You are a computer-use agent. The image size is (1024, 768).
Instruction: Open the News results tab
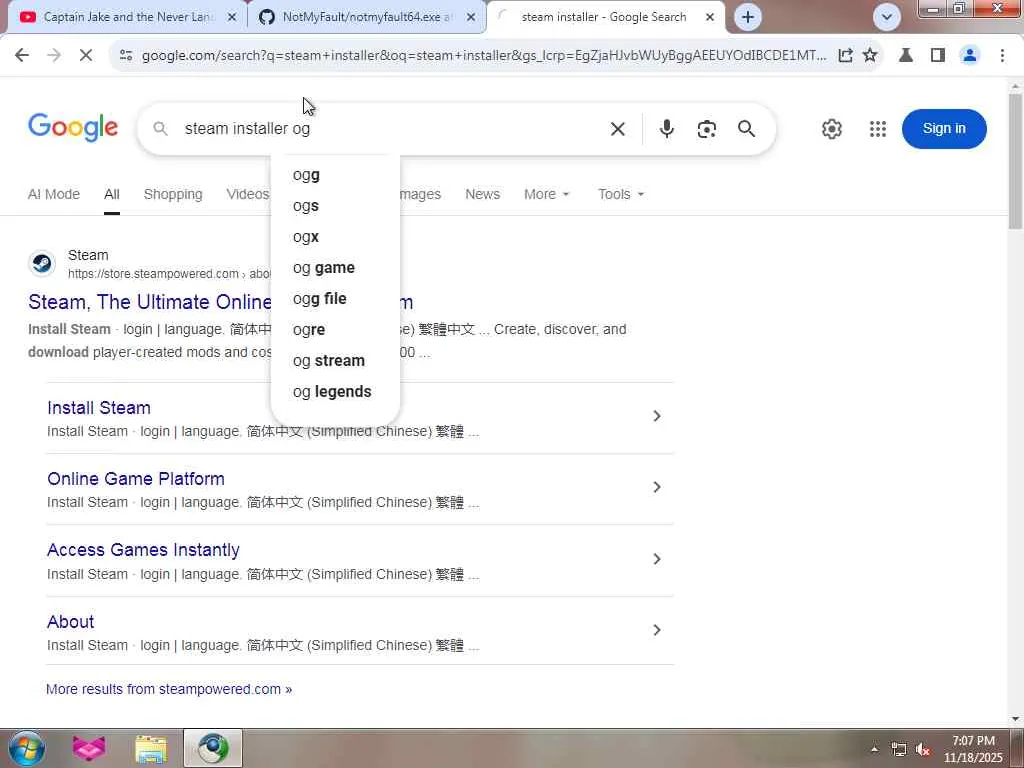(482, 194)
